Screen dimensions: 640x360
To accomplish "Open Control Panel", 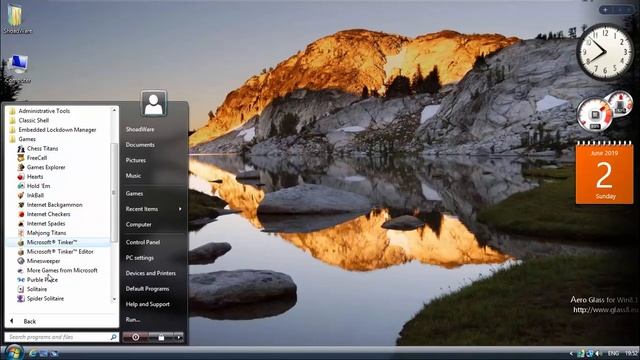I will click(x=143, y=242).
